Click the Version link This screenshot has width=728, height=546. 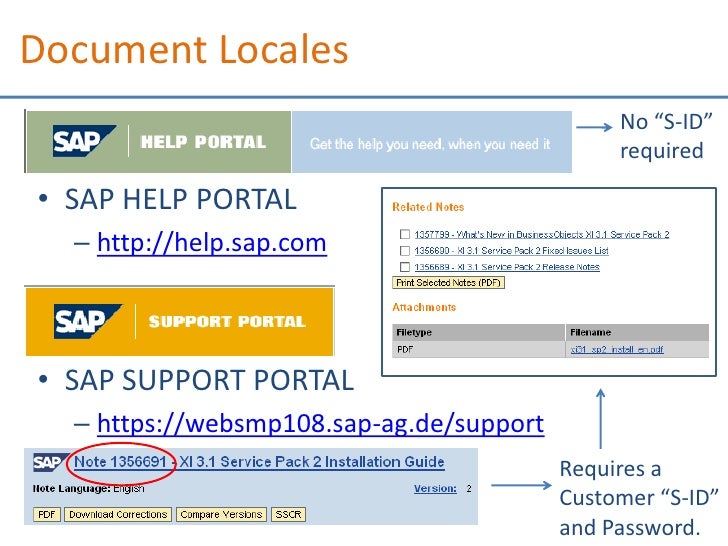coord(435,488)
